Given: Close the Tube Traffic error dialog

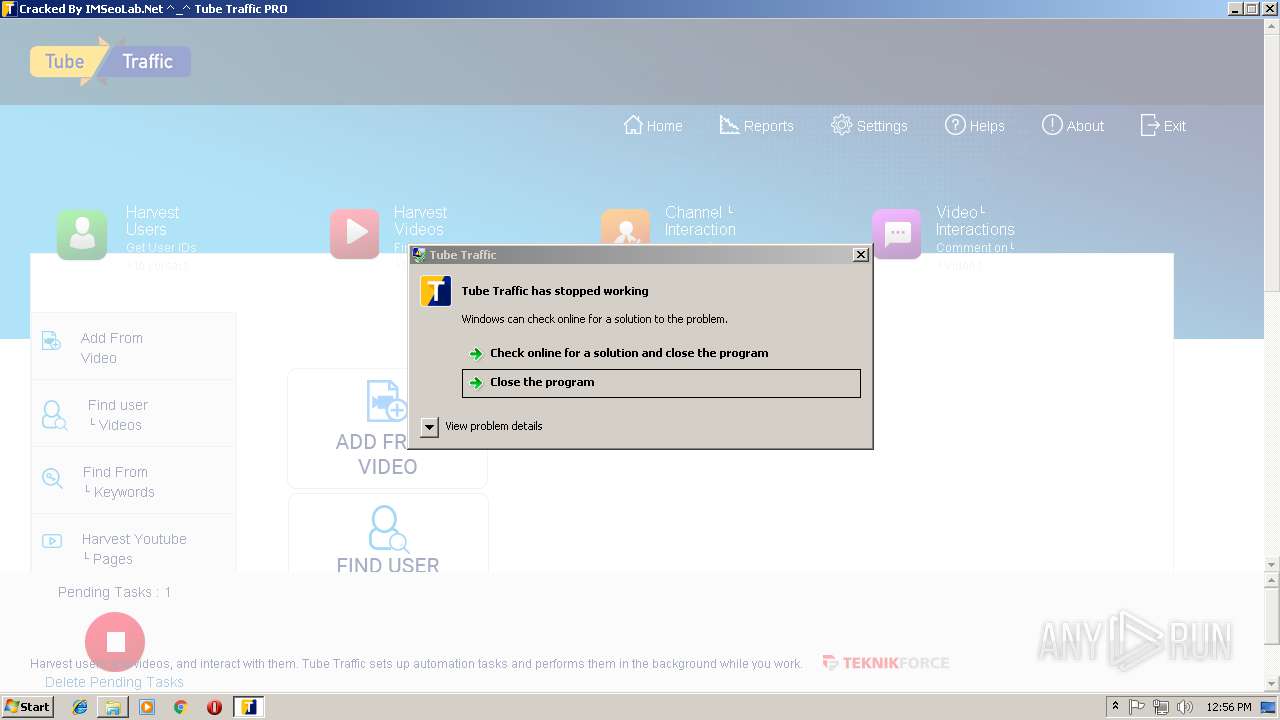Looking at the screenshot, I should tap(860, 255).
